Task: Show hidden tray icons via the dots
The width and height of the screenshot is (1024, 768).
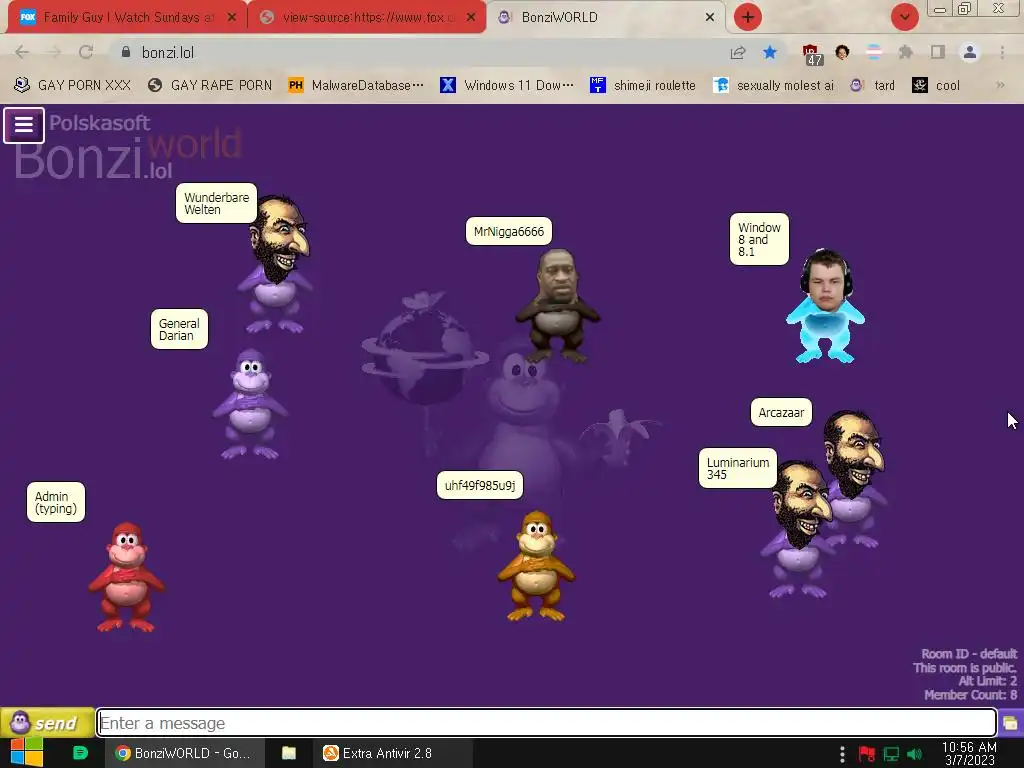Action: 842,754
